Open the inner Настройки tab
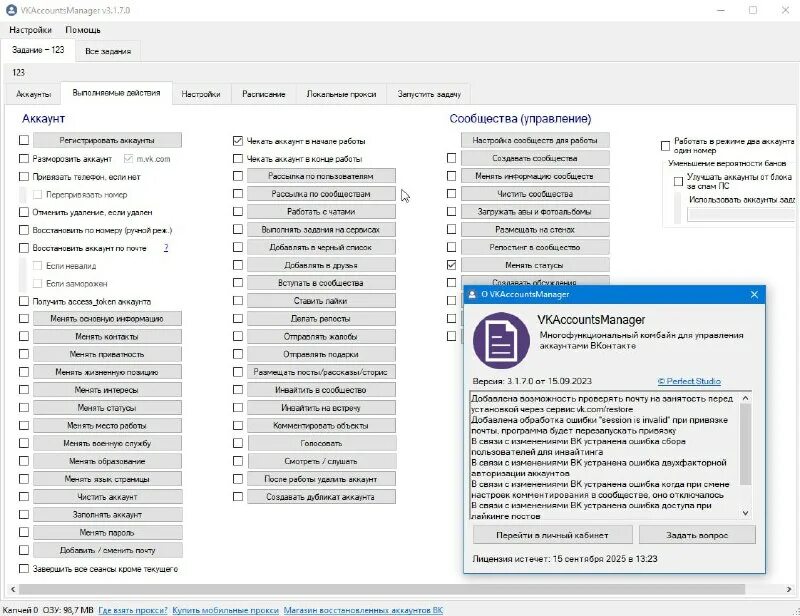 (201, 94)
